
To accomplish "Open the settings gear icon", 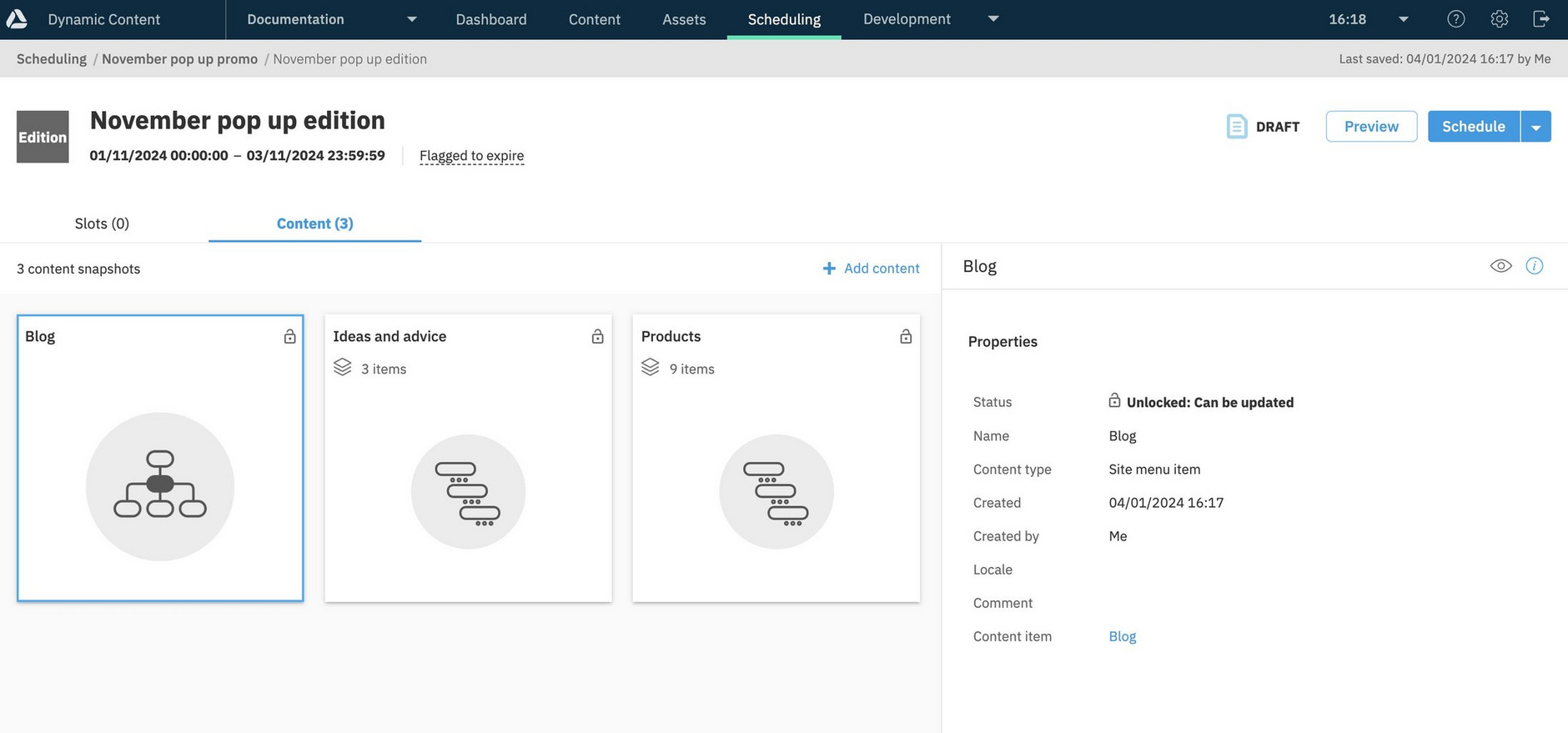I will [1499, 19].
